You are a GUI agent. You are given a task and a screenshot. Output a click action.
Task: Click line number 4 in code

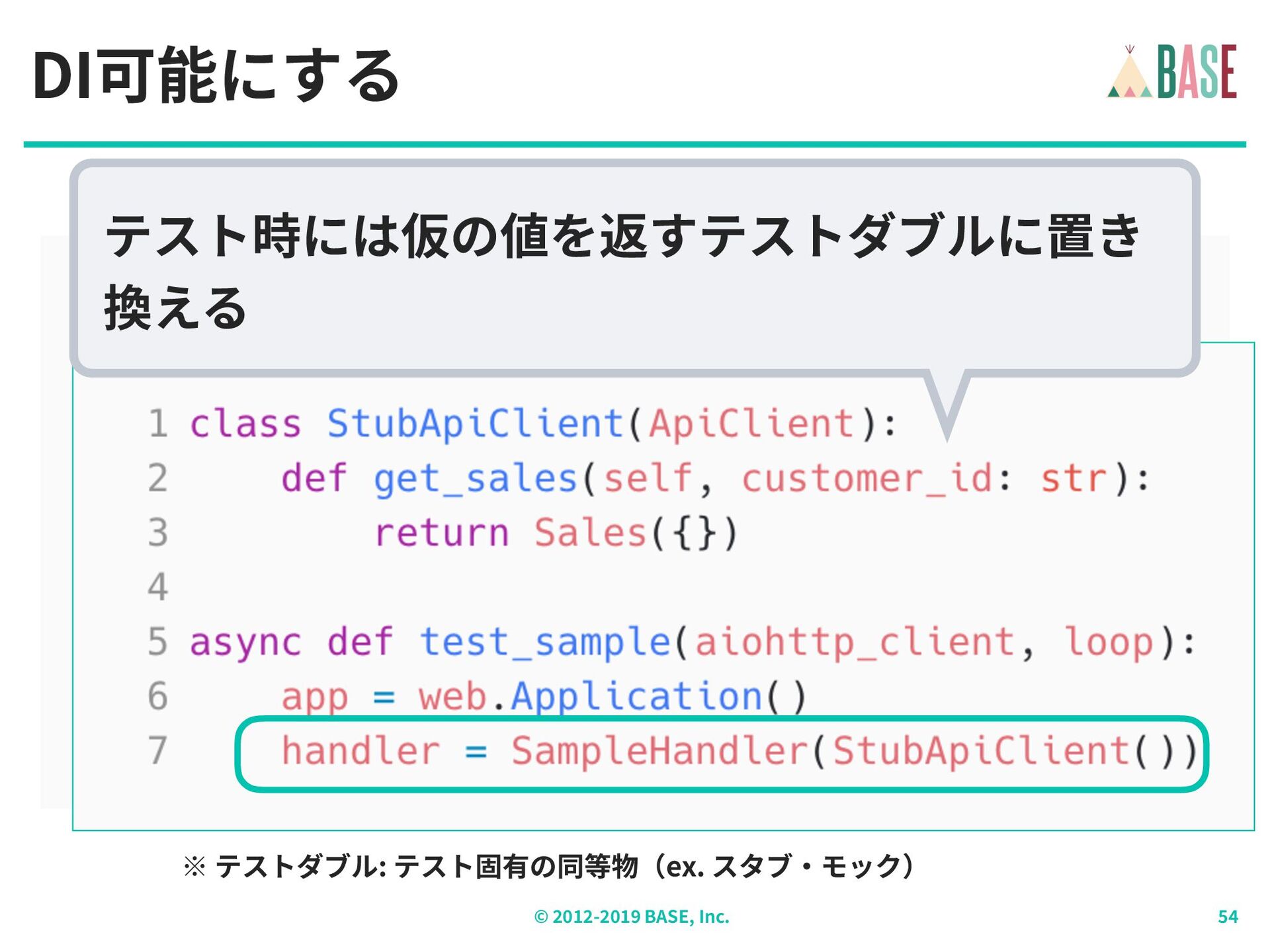[x=157, y=587]
